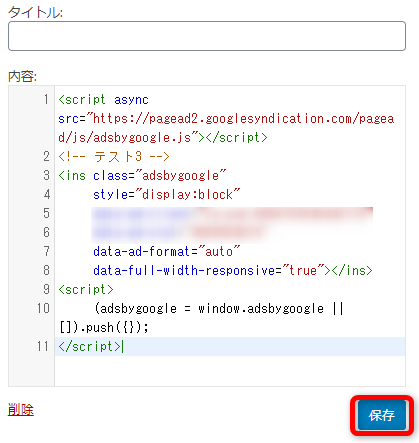Click the '[]).push({});' code text
Viewport: 419px width, 443px height.
(x=104, y=327)
